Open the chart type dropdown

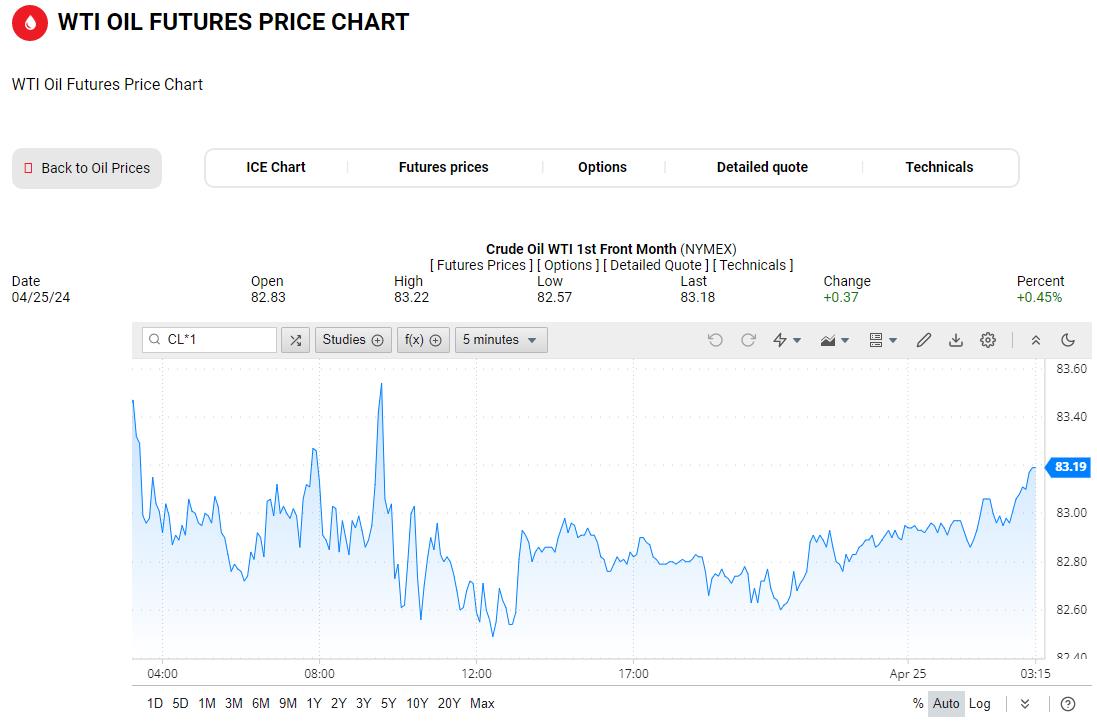(x=835, y=340)
